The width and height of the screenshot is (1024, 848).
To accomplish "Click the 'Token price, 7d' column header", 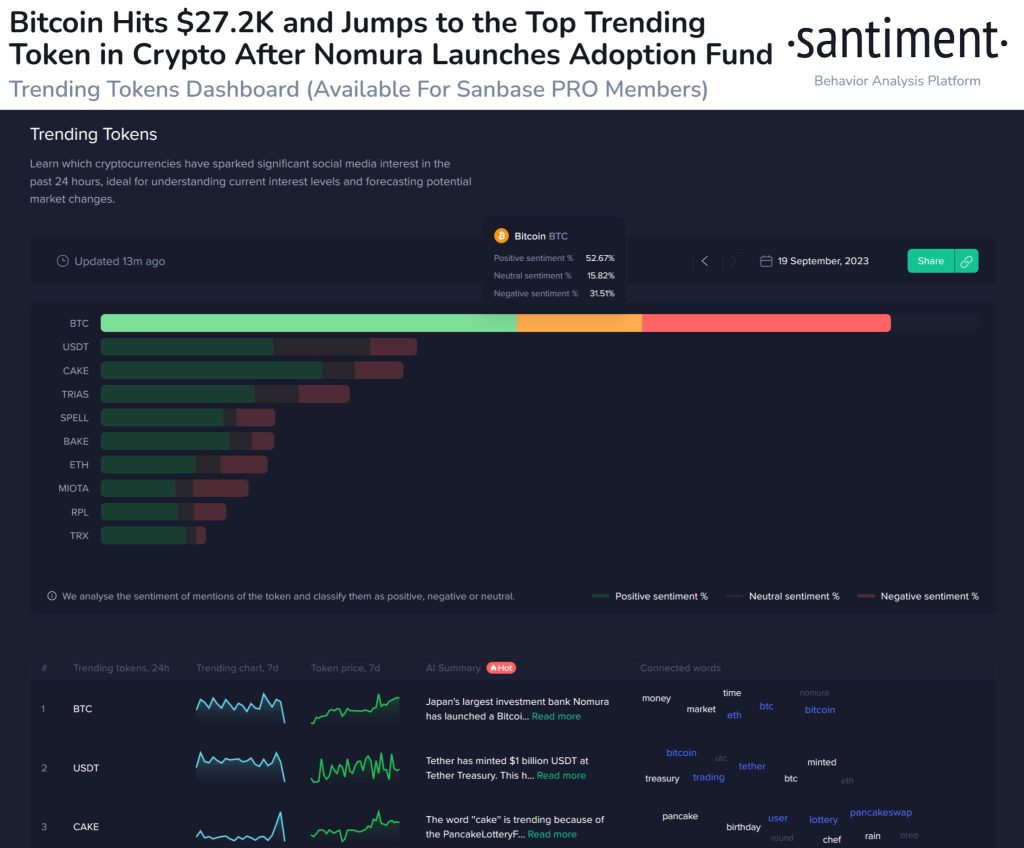I will [x=345, y=668].
